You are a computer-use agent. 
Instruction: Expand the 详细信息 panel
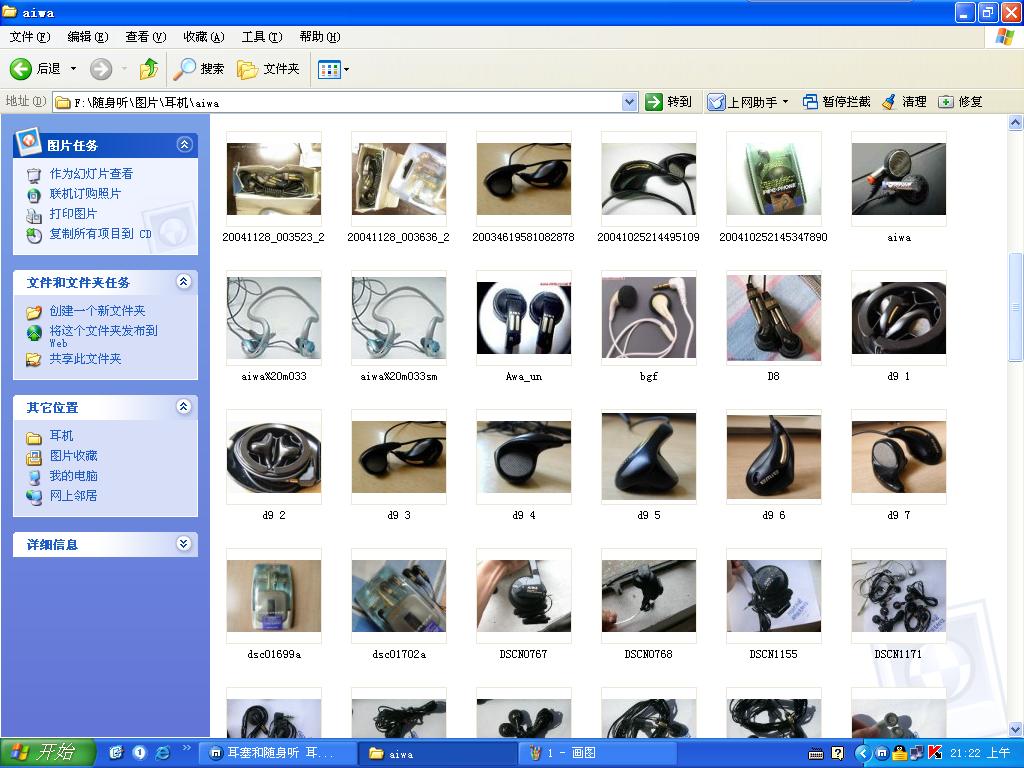pyautogui.click(x=184, y=543)
